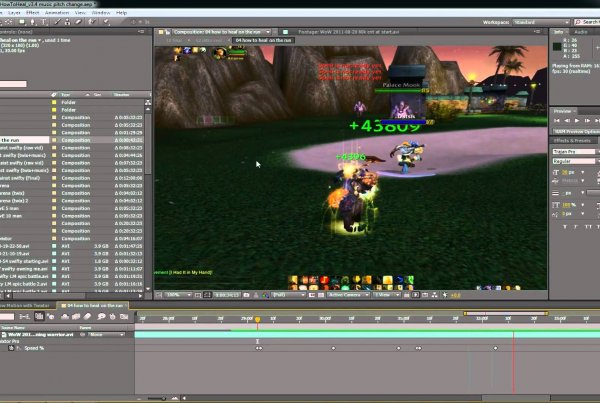Click the timeline playhead marker

[258, 319]
